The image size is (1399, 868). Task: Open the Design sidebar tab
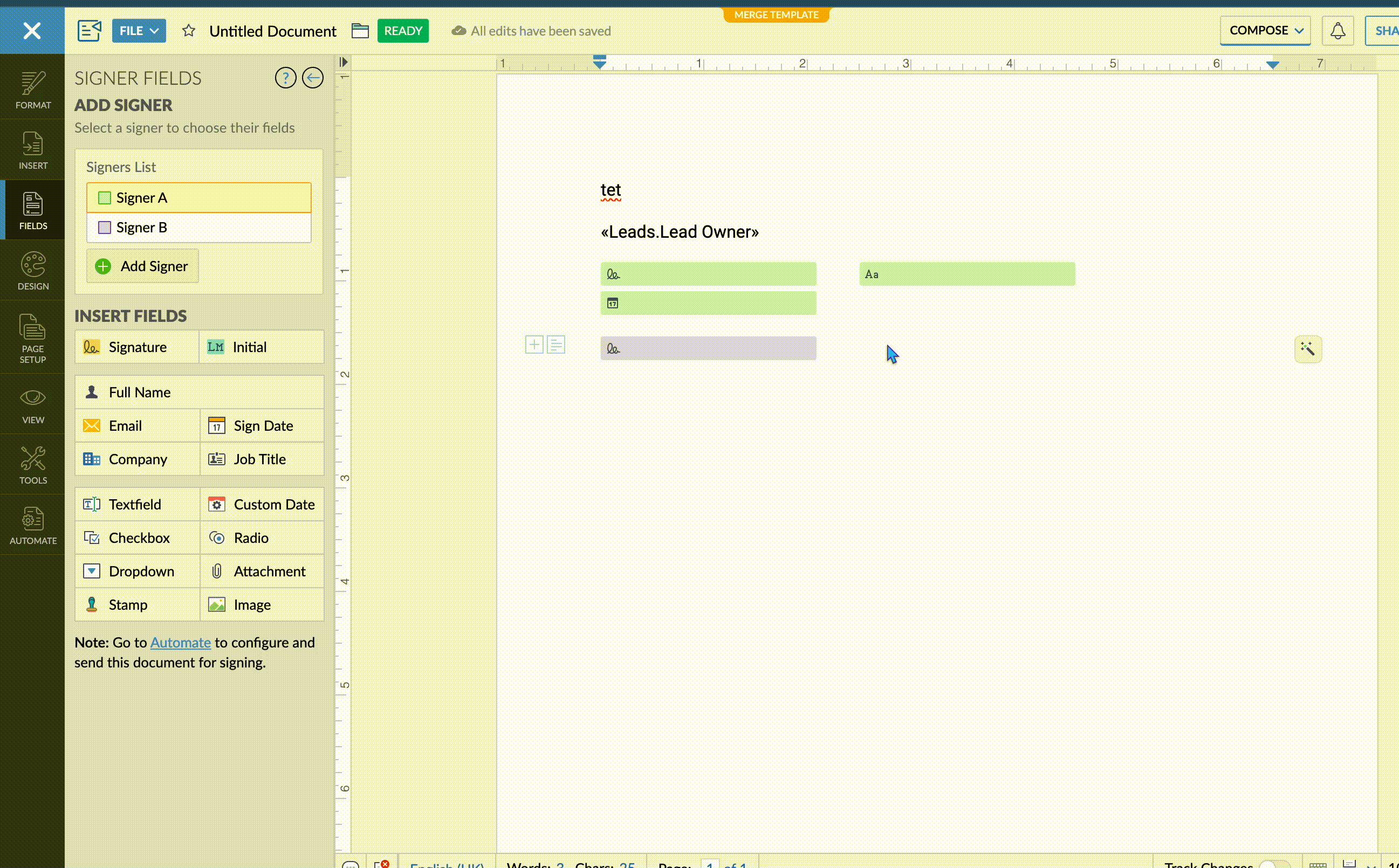tap(33, 271)
